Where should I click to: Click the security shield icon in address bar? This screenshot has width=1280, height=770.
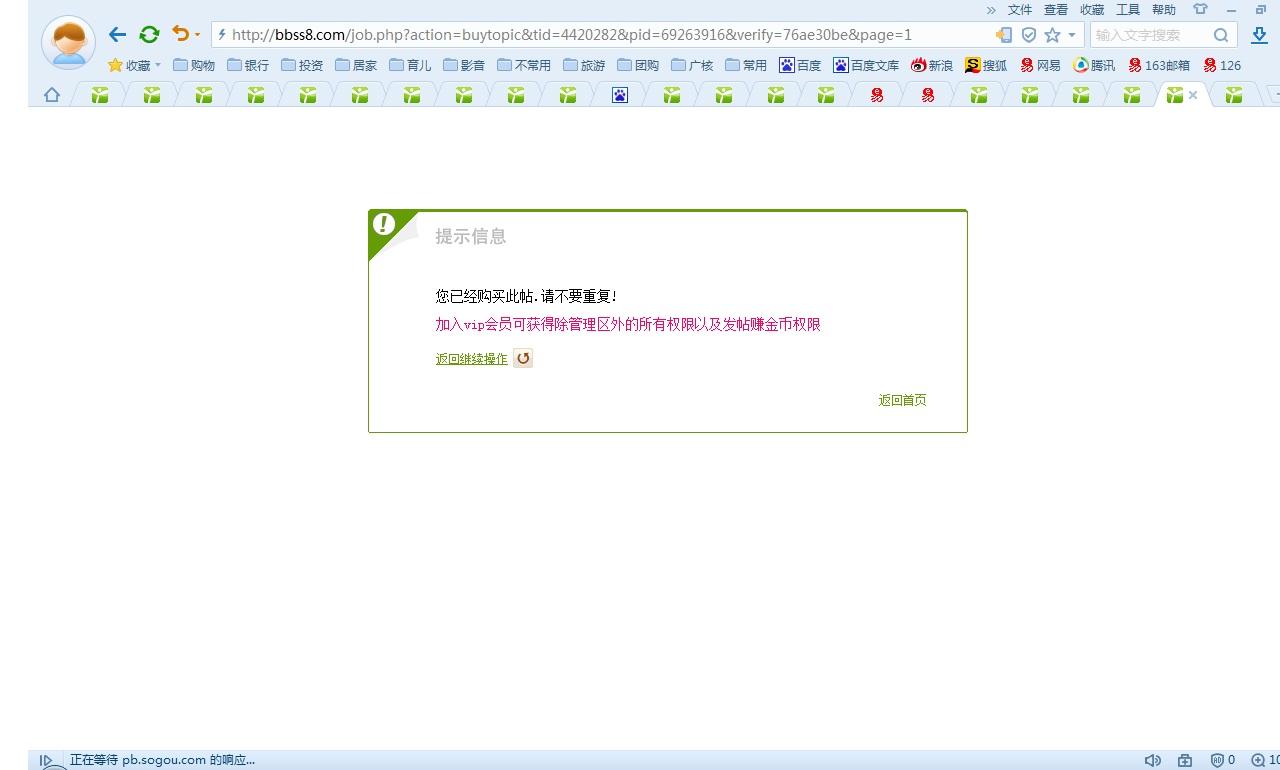pyautogui.click(x=1028, y=35)
